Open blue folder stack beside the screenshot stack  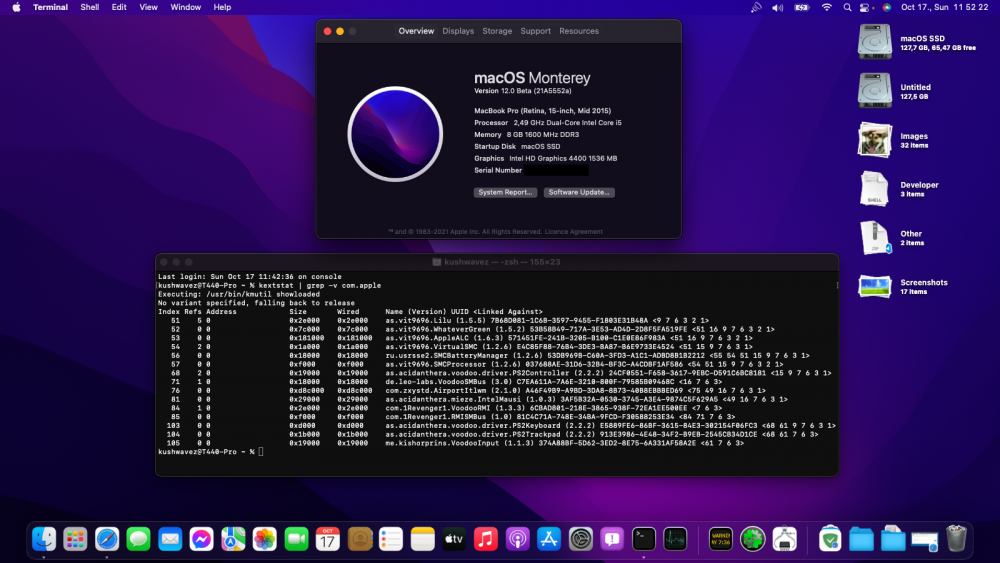coord(893,539)
